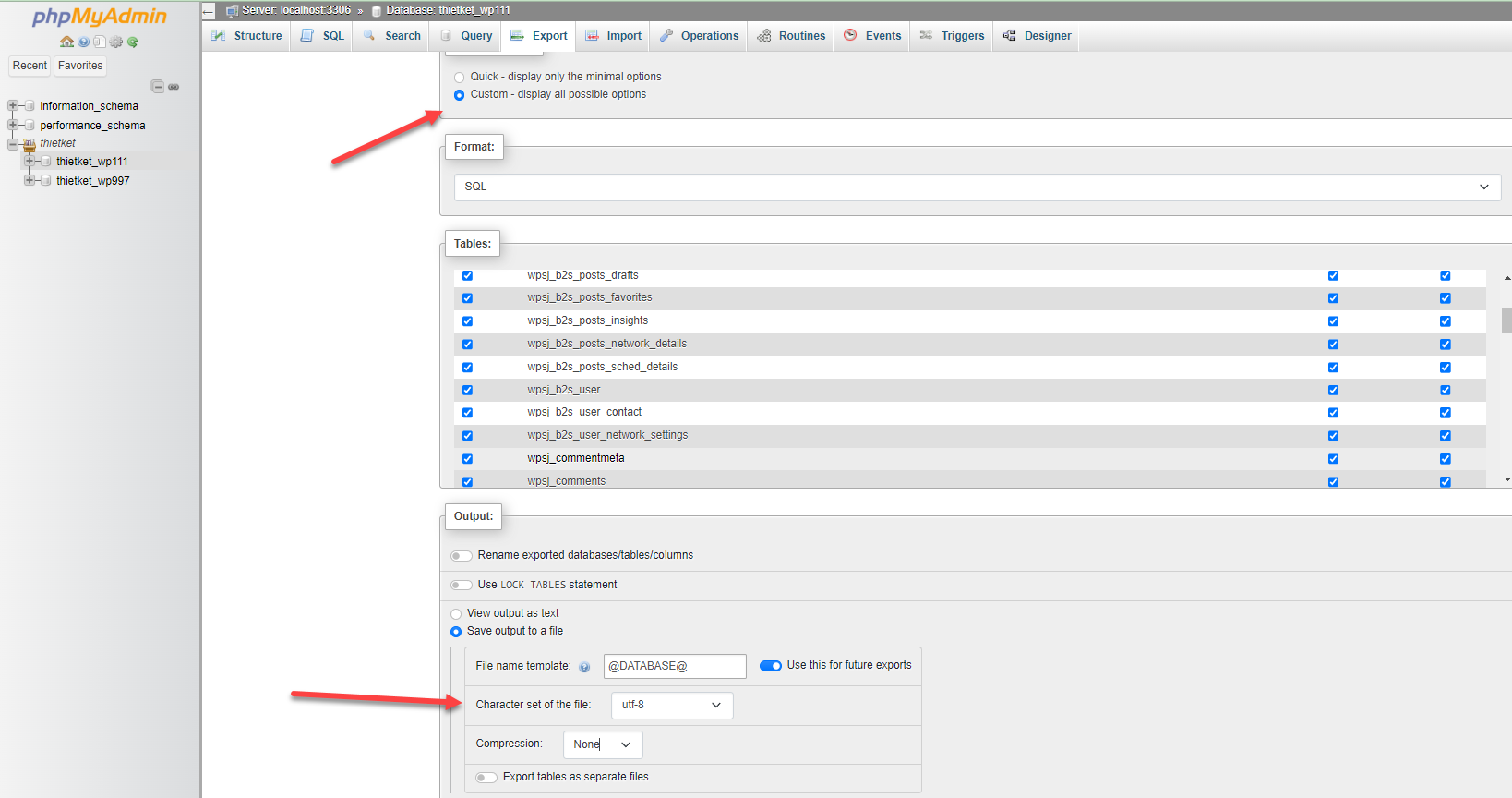Screen dimensions: 1512x798
Task: Click the File name template input field
Action: (674, 666)
